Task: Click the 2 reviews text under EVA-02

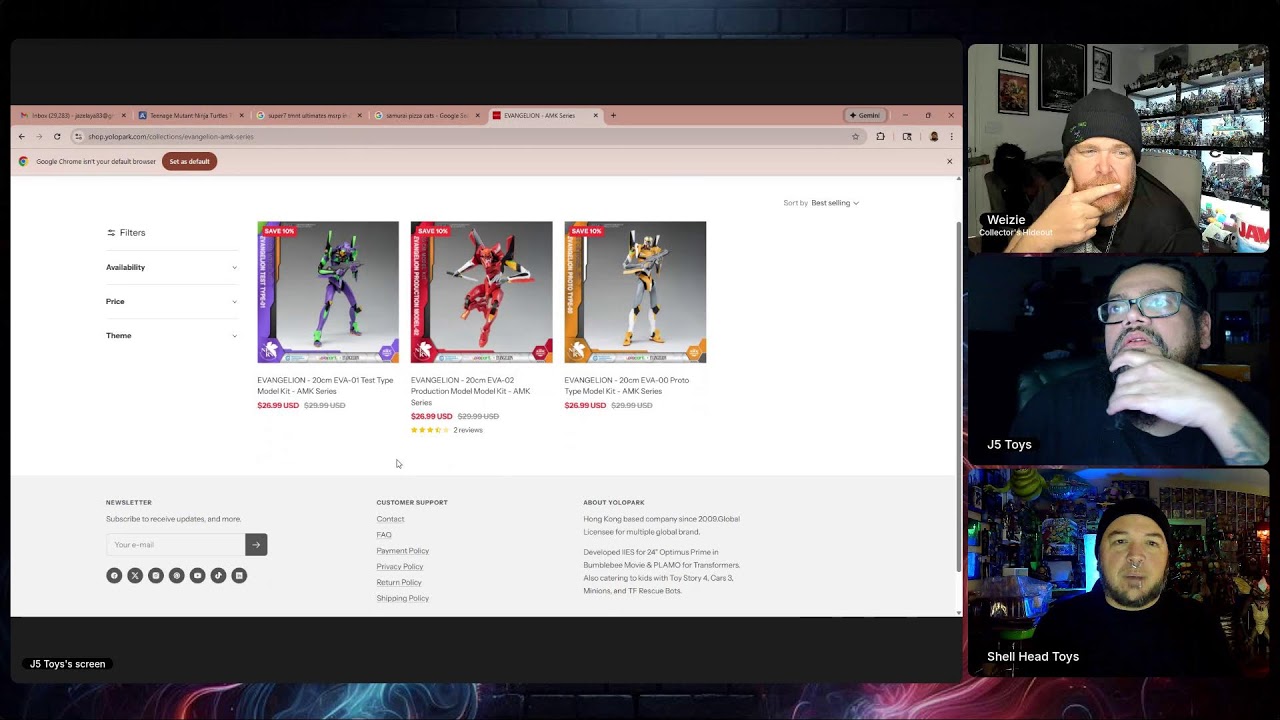Action: (468, 430)
